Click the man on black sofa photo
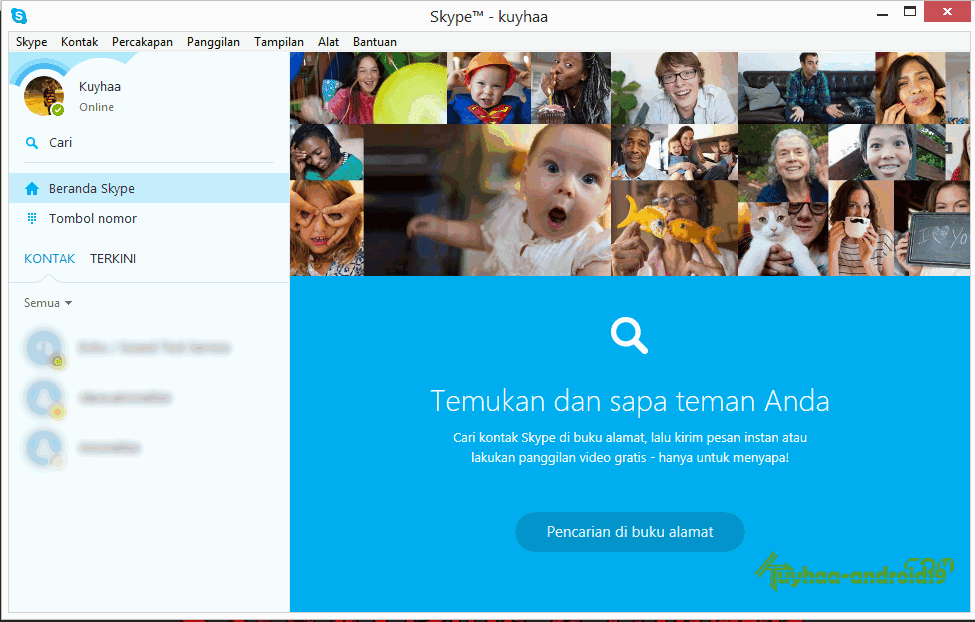 806,88
